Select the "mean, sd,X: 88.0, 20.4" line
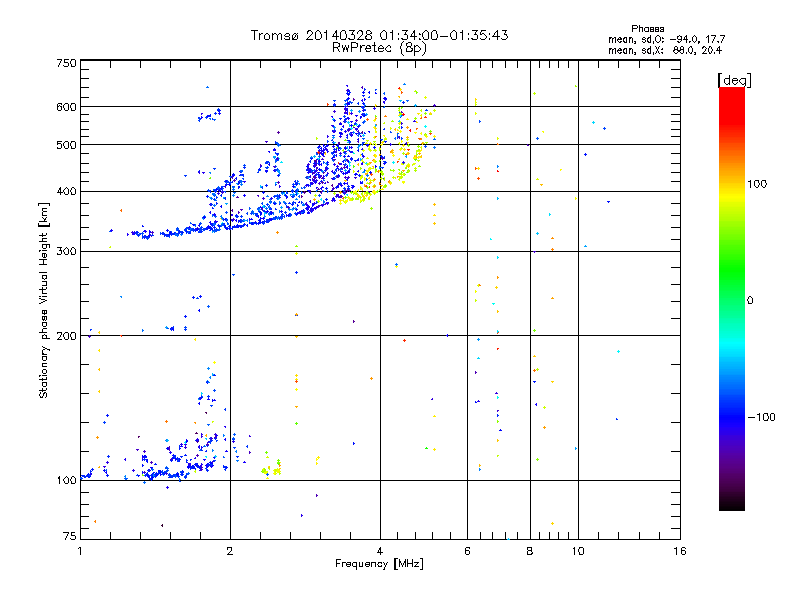This screenshot has width=800, height=600. point(665,50)
